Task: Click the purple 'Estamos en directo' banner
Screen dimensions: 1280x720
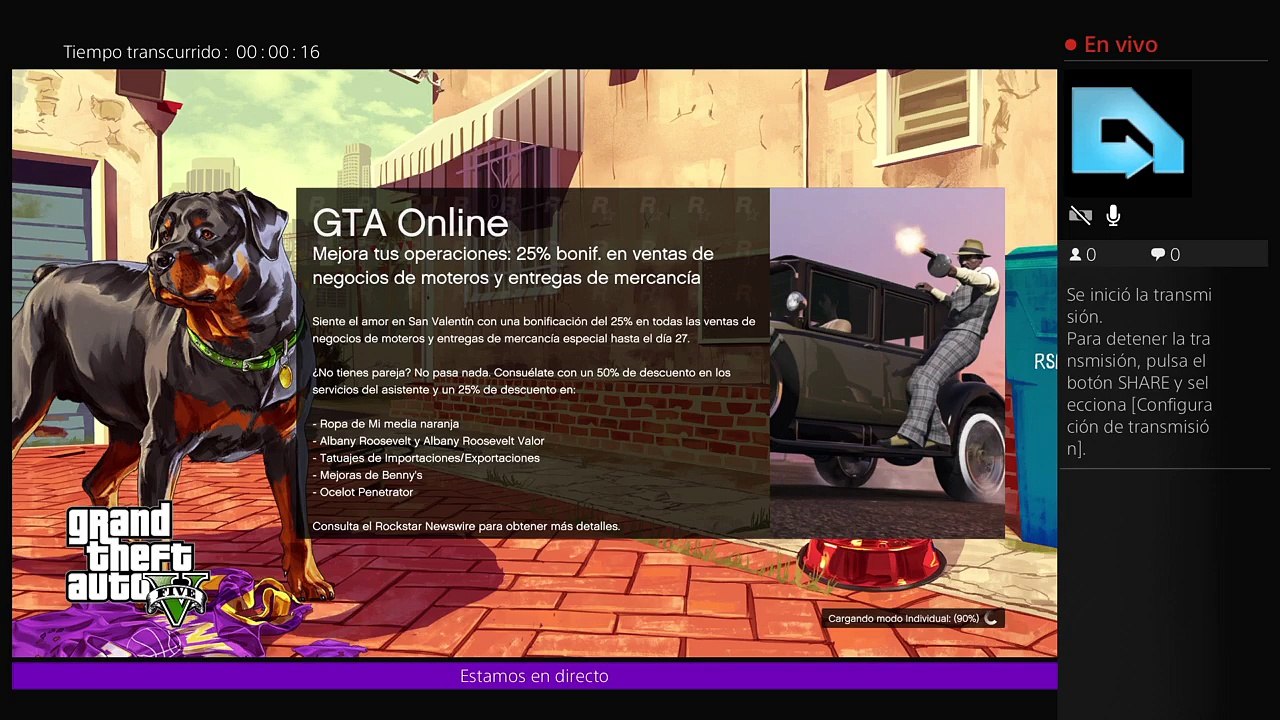Action: coord(534,676)
